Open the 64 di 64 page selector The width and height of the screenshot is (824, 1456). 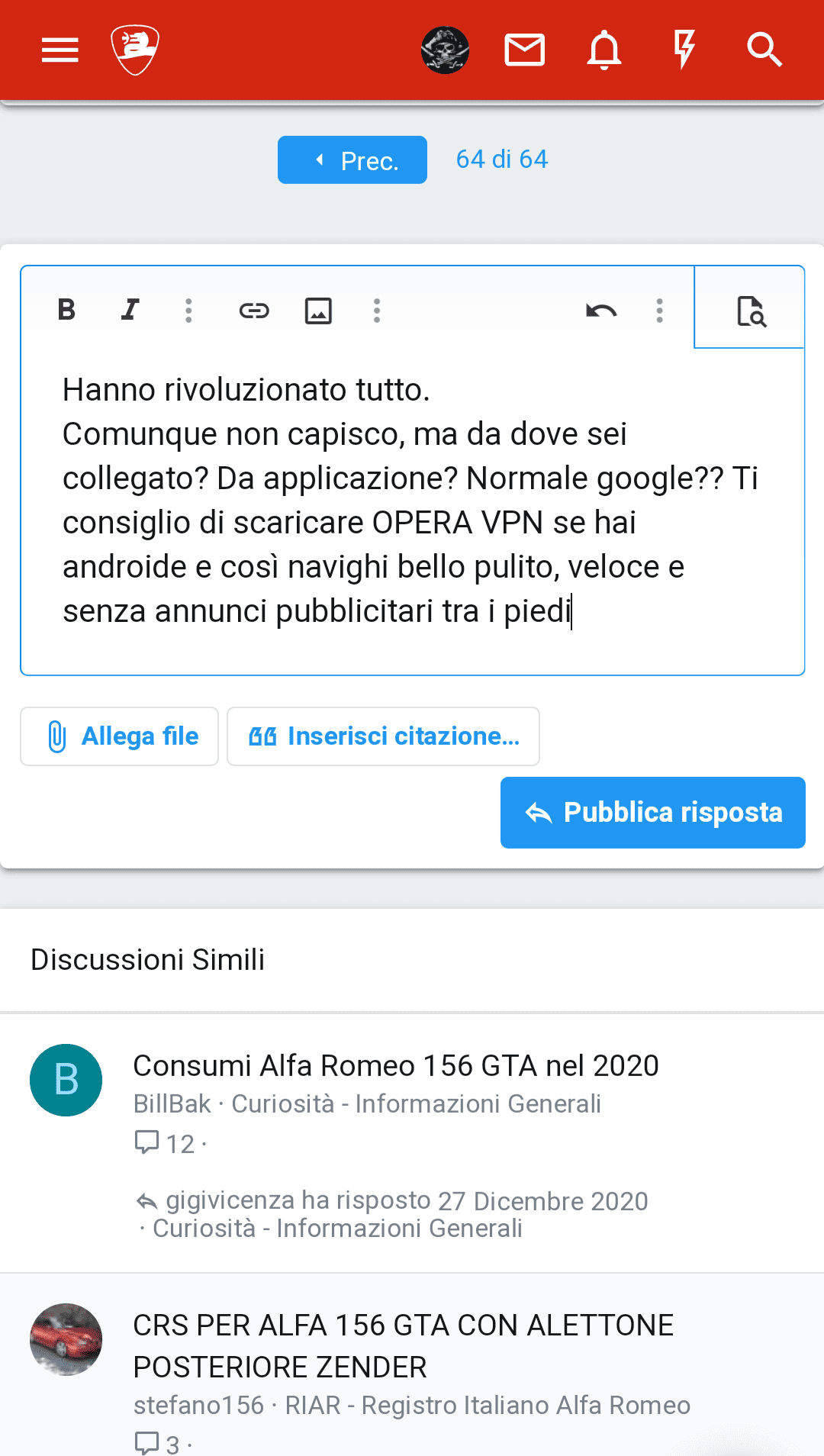pos(502,159)
